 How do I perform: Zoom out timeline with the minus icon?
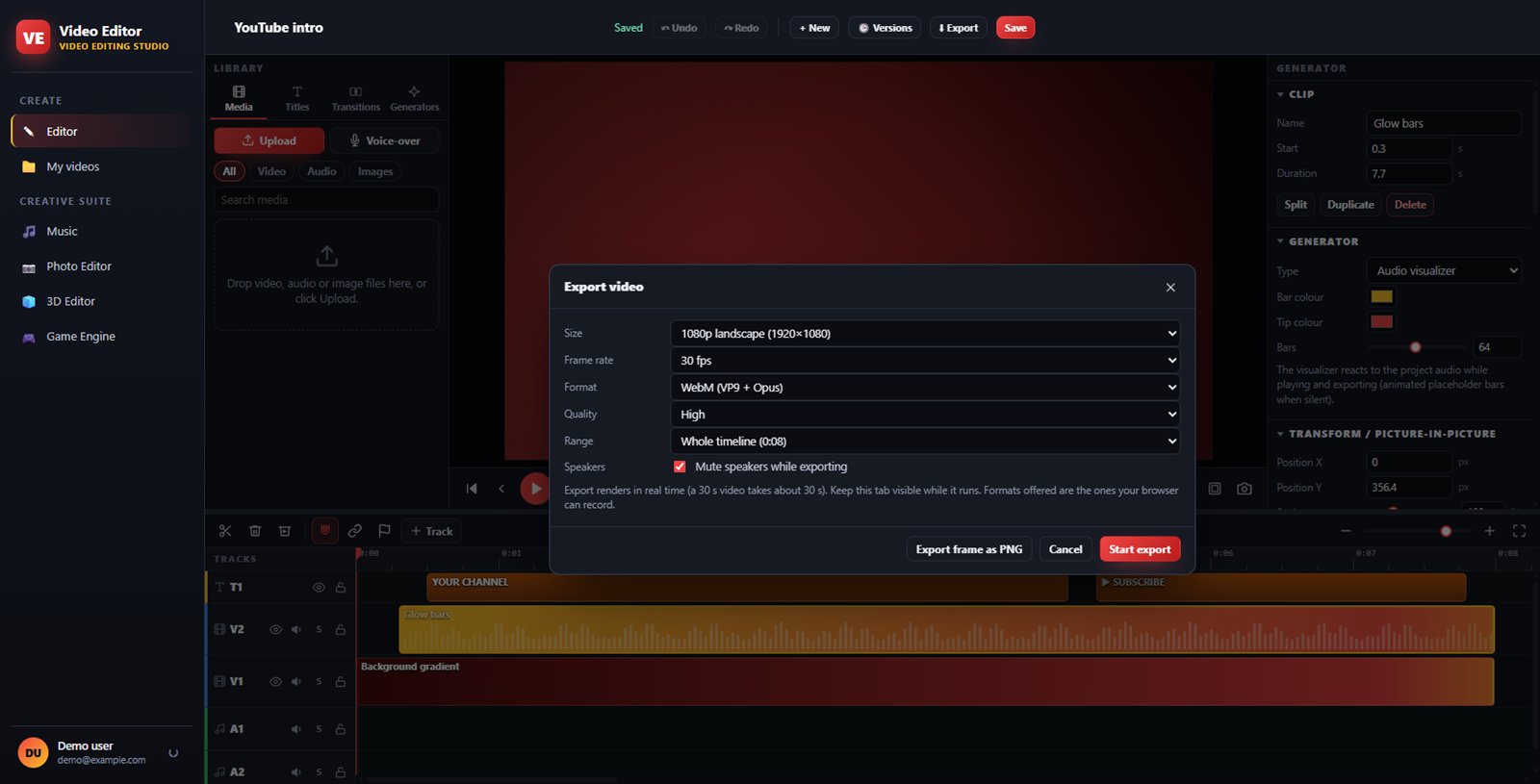1346,531
